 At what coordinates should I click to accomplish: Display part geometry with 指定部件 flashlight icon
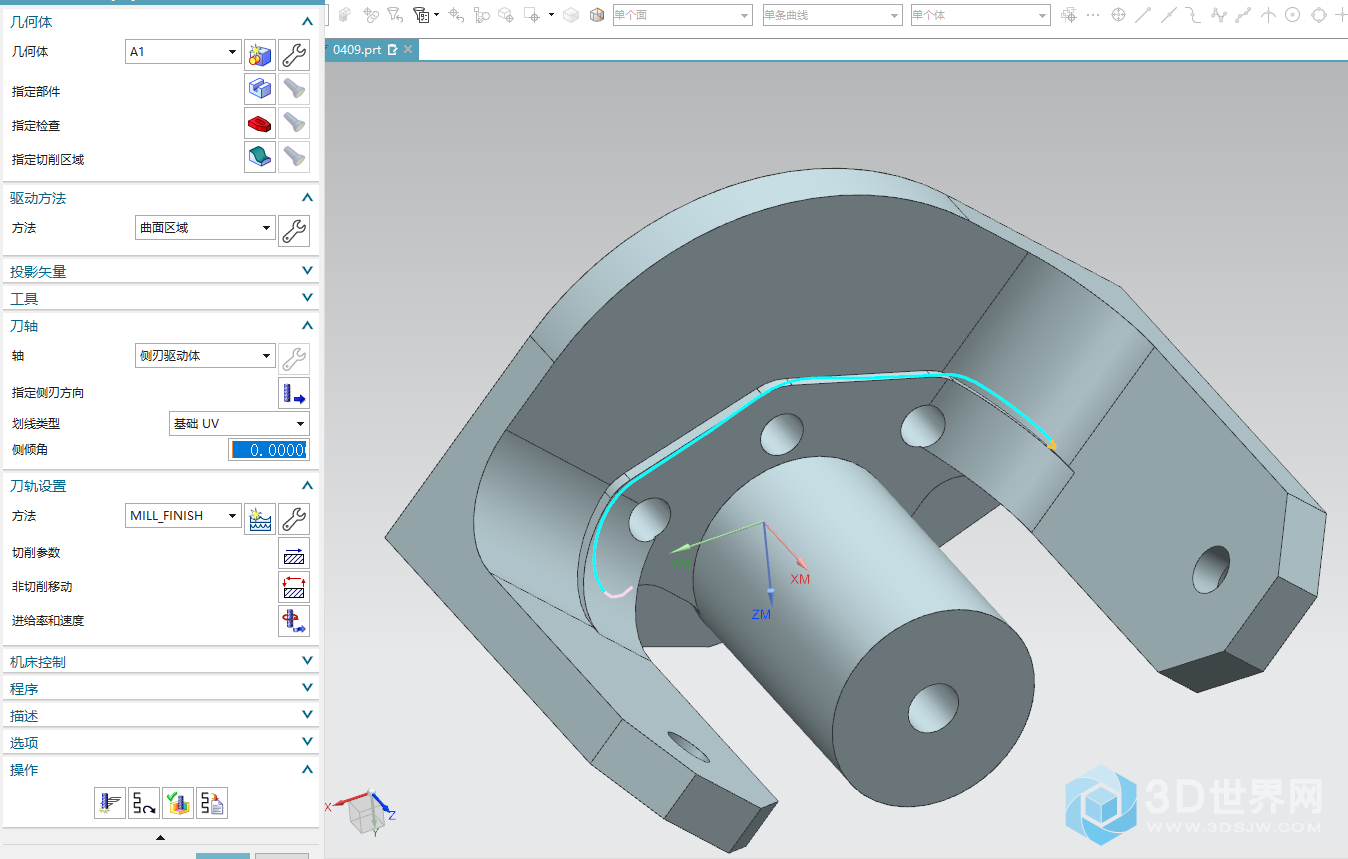click(x=294, y=89)
